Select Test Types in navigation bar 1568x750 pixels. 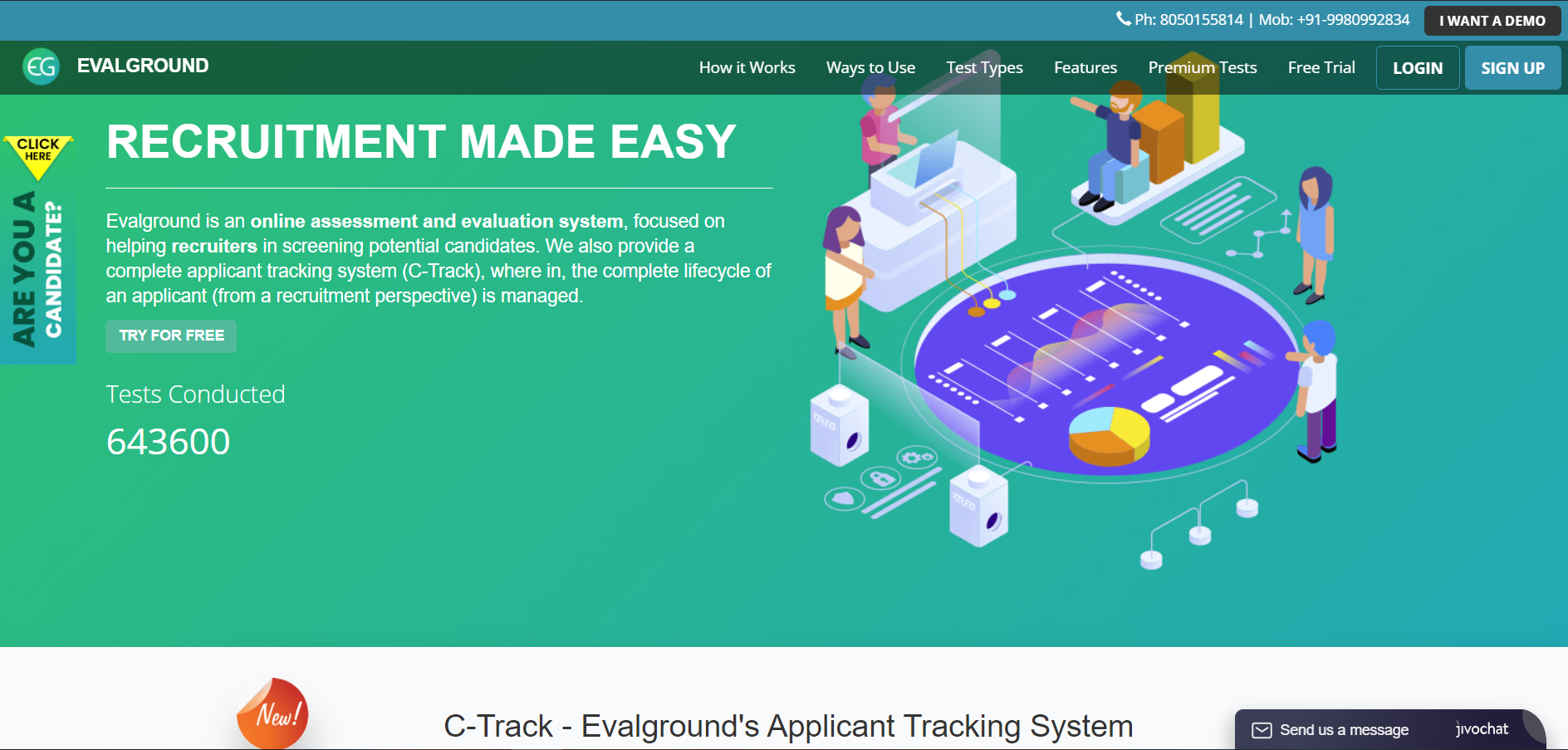pyautogui.click(x=984, y=67)
